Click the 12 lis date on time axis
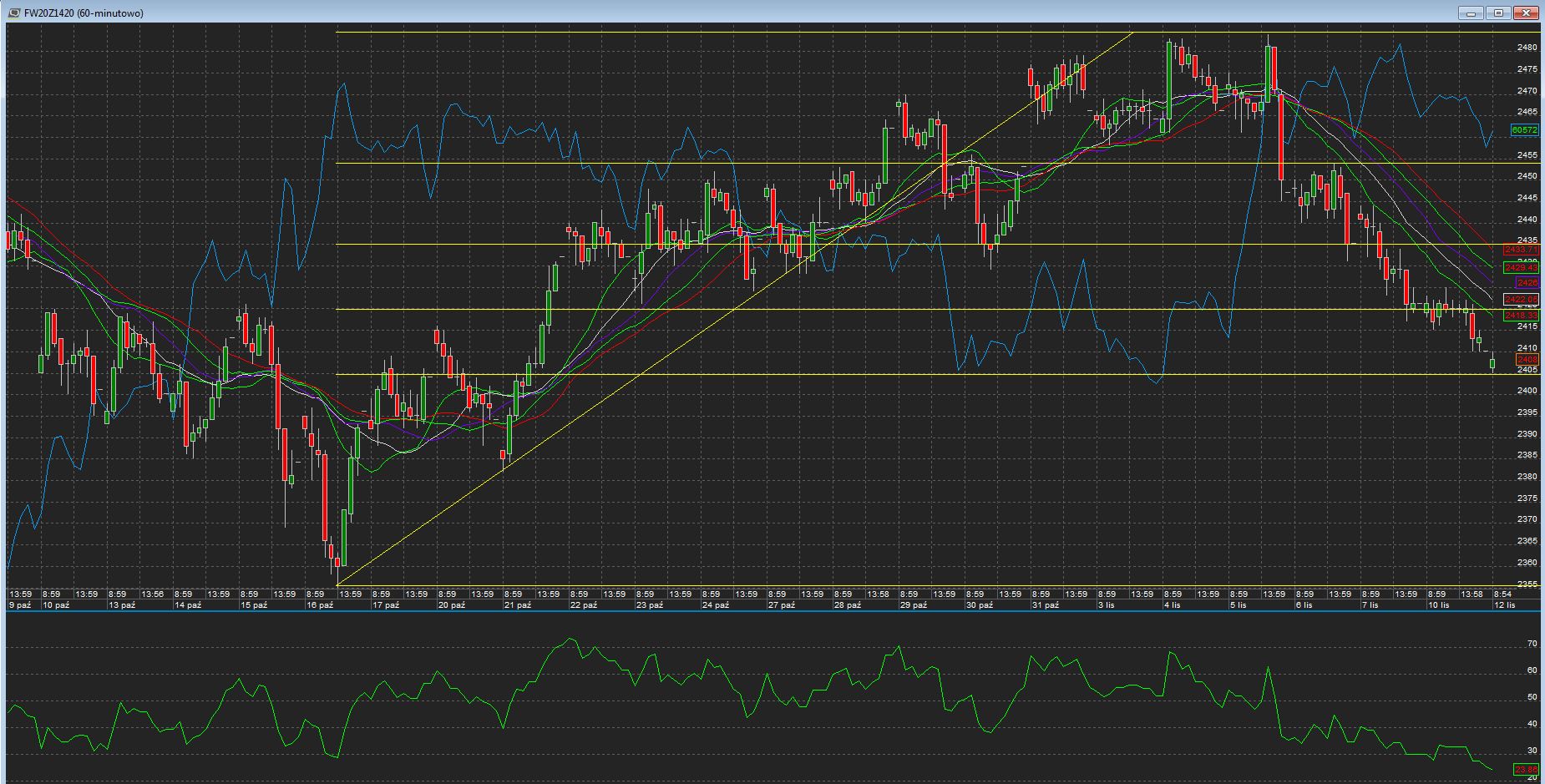This screenshot has width=1545, height=784. click(x=1505, y=604)
